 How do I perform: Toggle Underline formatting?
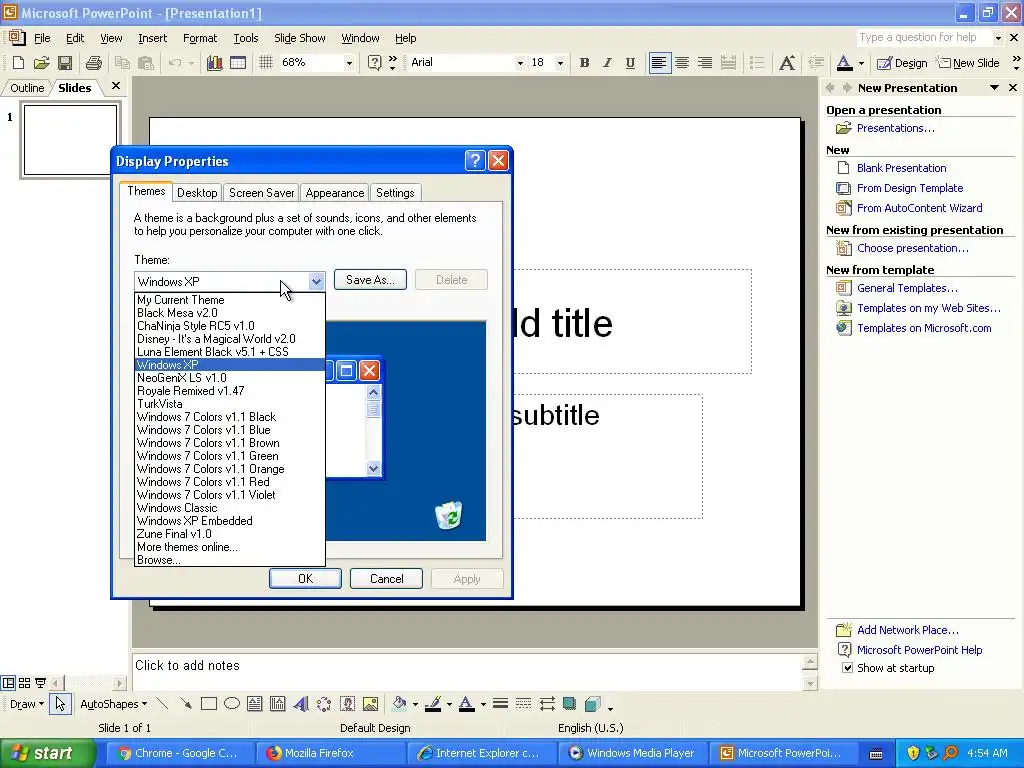pyautogui.click(x=630, y=63)
